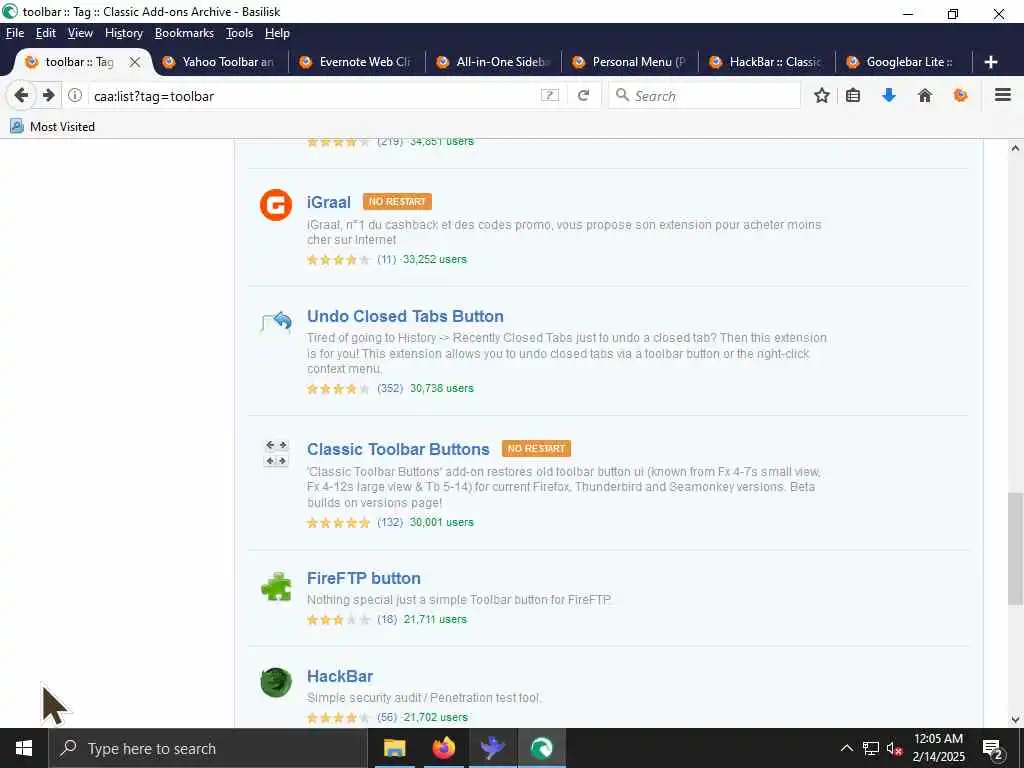Open the iGraal add-on link

(x=328, y=202)
